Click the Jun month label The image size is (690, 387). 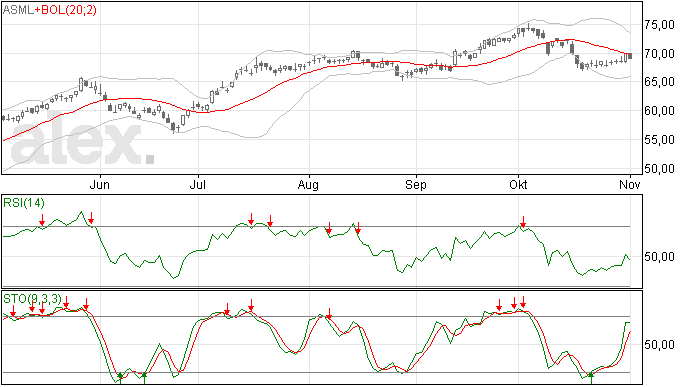[x=99, y=184]
